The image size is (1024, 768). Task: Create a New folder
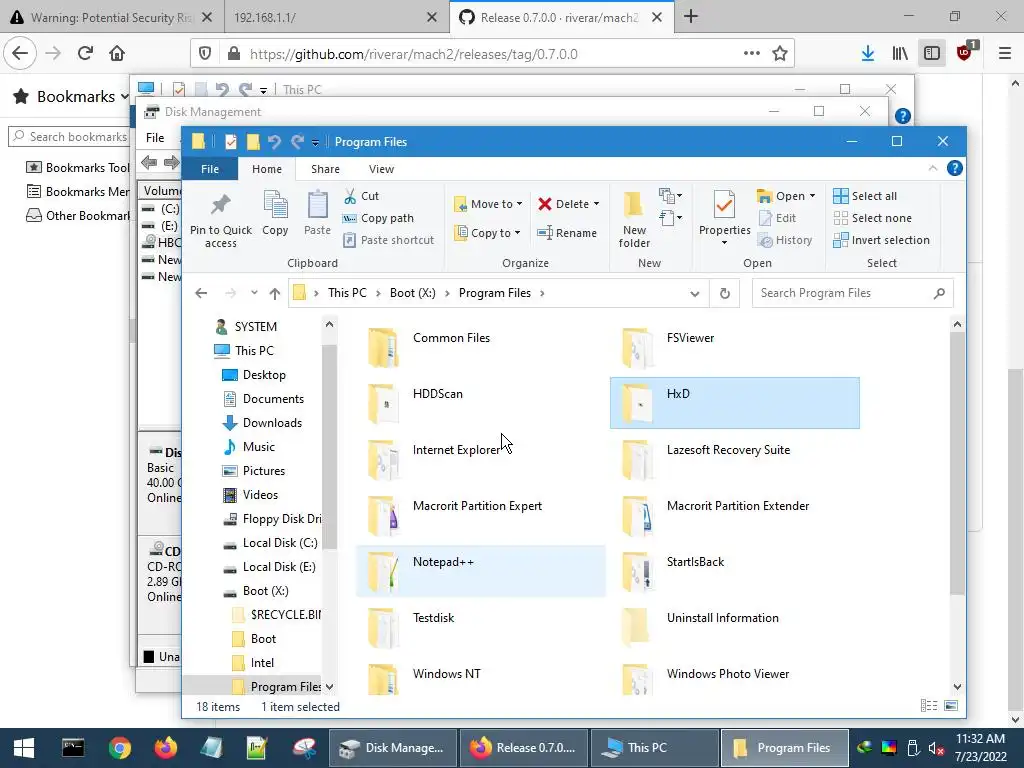click(634, 219)
